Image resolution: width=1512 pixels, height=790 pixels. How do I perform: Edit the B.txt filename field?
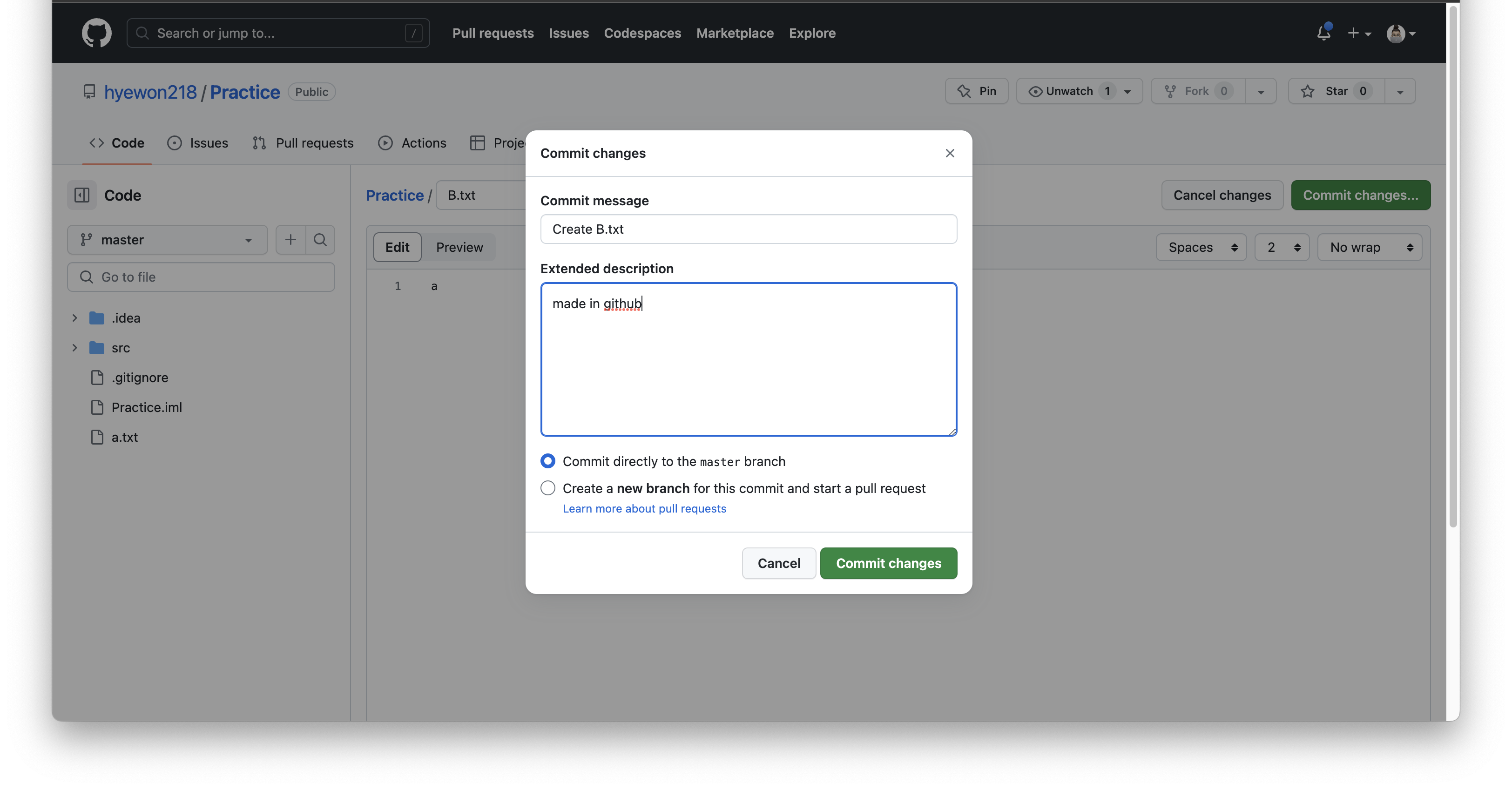coord(481,196)
